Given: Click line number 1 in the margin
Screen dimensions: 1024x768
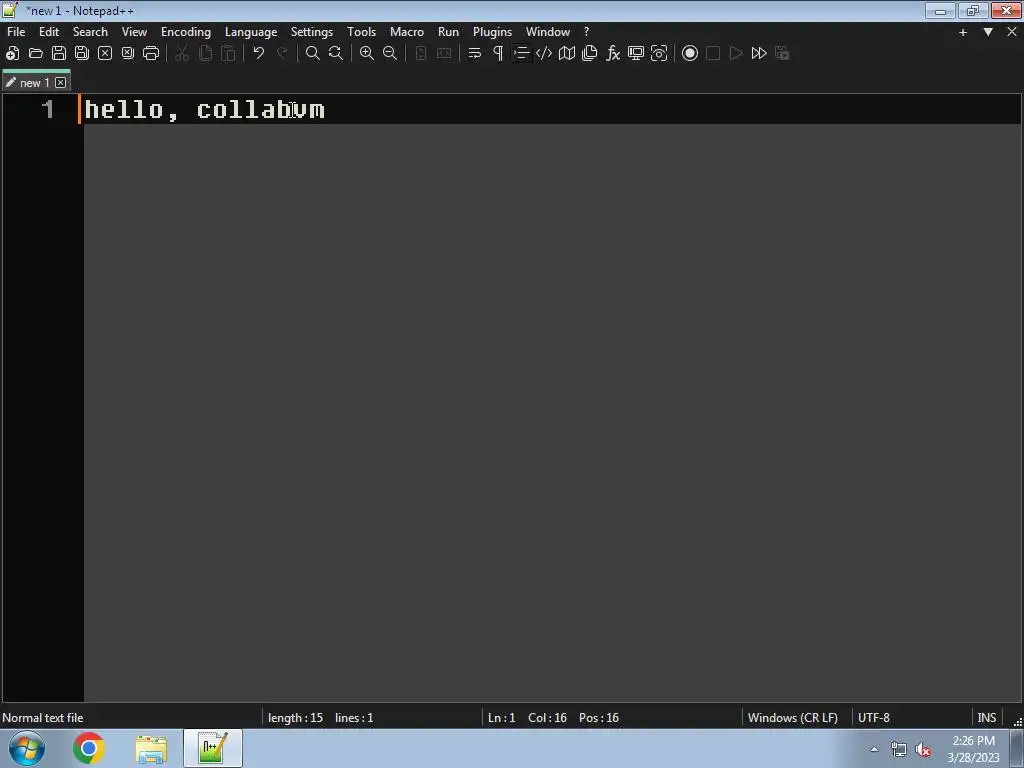Looking at the screenshot, I should pyautogui.click(x=48, y=109).
